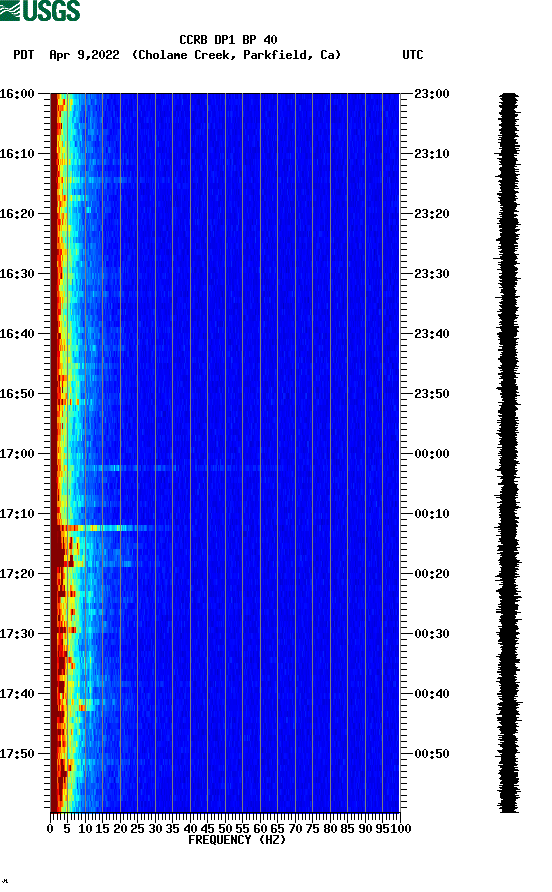Screen dimensions: 552x892
Task: Click the 16:40 PDT time label
Action: (x=17, y=333)
